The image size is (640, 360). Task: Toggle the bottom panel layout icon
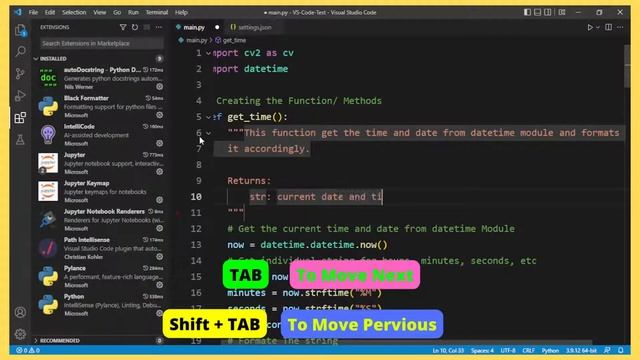click(538, 12)
